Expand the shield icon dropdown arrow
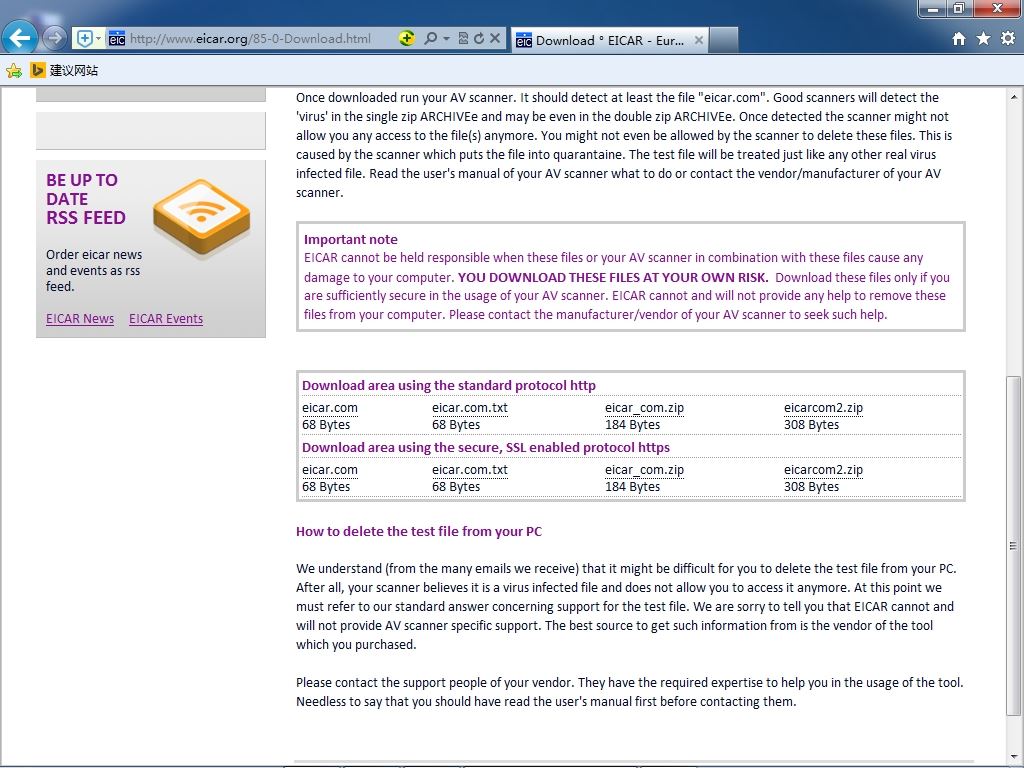 99,39
